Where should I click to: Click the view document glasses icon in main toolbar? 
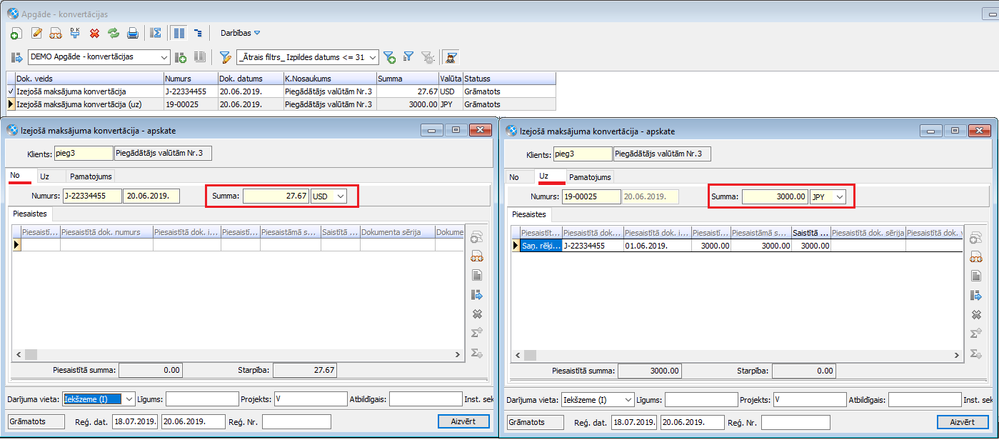point(55,32)
